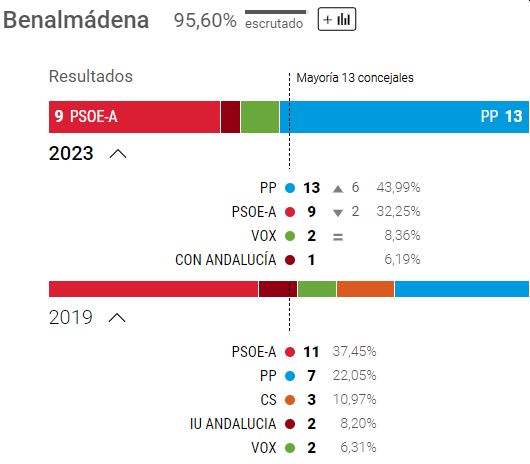Click the IU ANDALUCIA row label
The height and width of the screenshot is (464, 530).
click(233, 423)
